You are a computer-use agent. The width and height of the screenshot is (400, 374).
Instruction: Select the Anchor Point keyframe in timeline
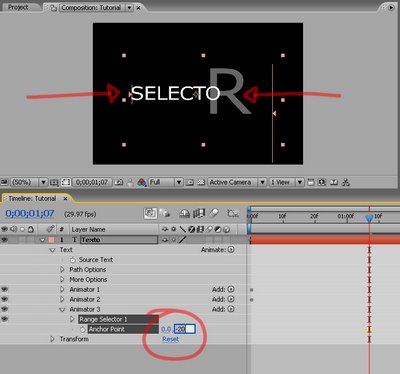(x=369, y=329)
